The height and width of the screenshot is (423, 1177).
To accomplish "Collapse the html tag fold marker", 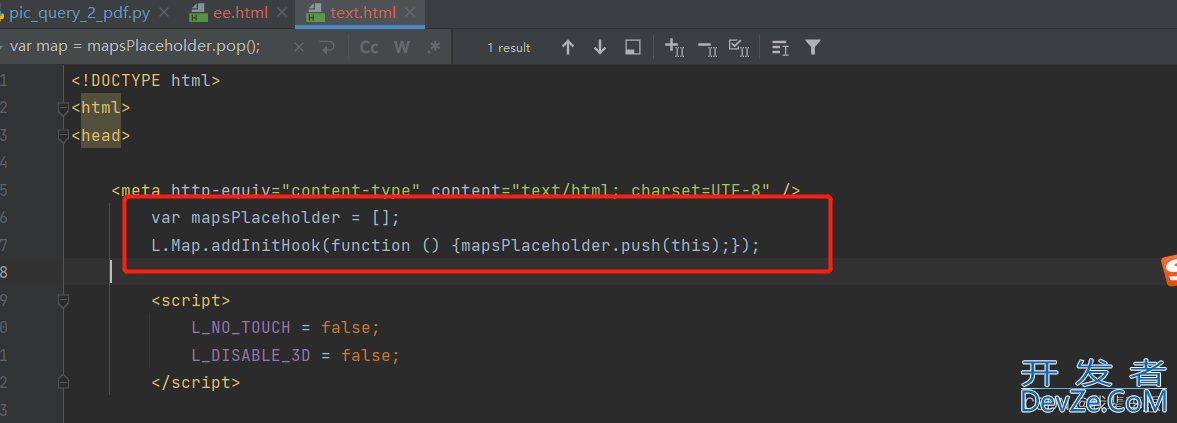I will (63, 108).
